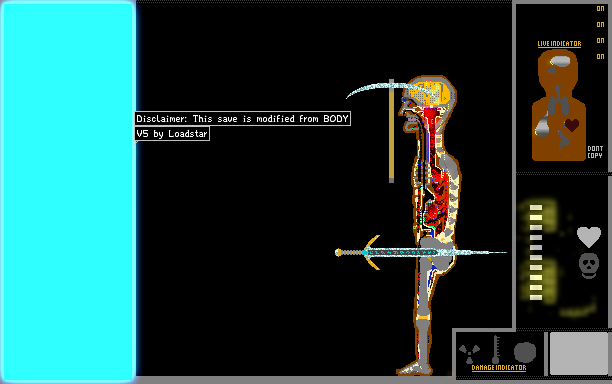This screenshot has height=384, width=612.
Task: Toggle the fourth 'on' switch label
Action: (x=600, y=57)
